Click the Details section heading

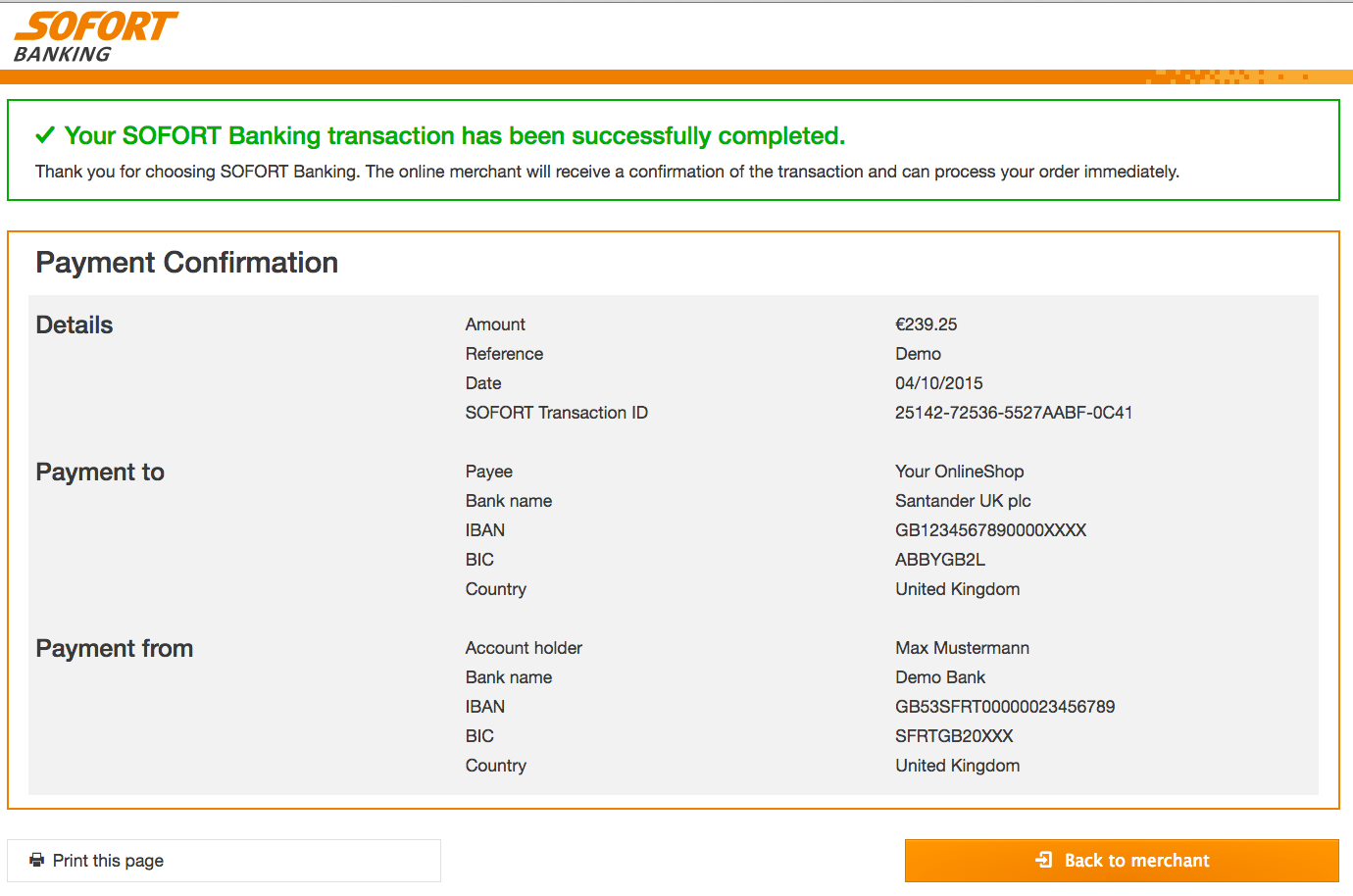click(75, 325)
